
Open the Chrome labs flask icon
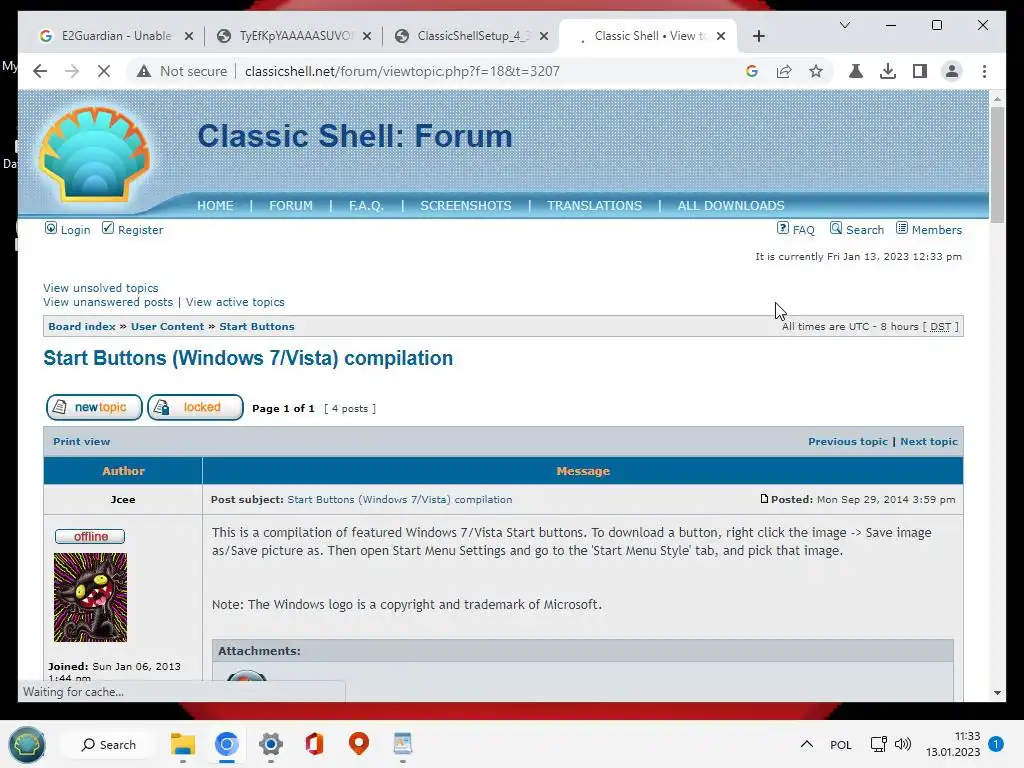click(856, 71)
